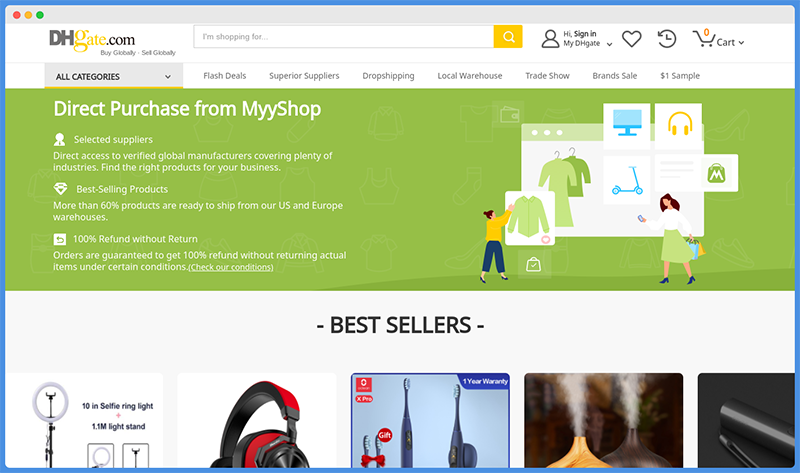Click the Selected suppliers person icon

pos(60,139)
